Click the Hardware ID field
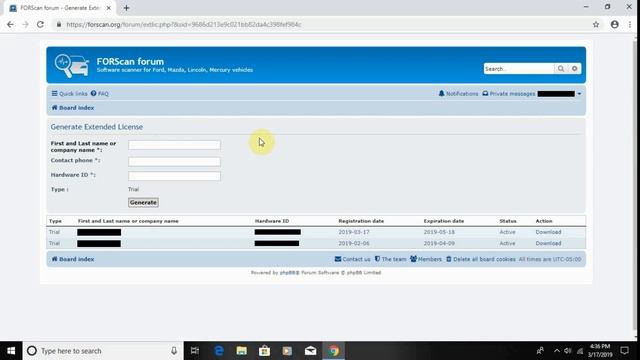Screen dimensions: 640x360 point(174,176)
